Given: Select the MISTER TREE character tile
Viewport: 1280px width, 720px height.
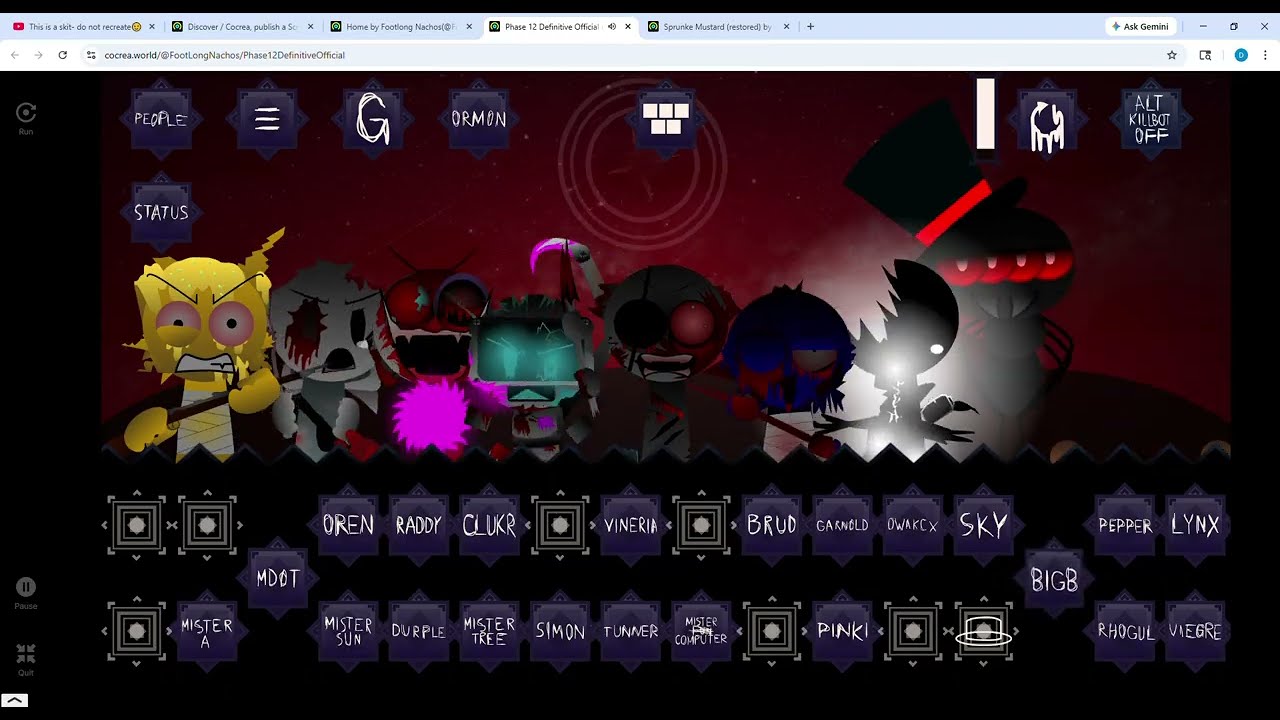Looking at the screenshot, I should (489, 631).
